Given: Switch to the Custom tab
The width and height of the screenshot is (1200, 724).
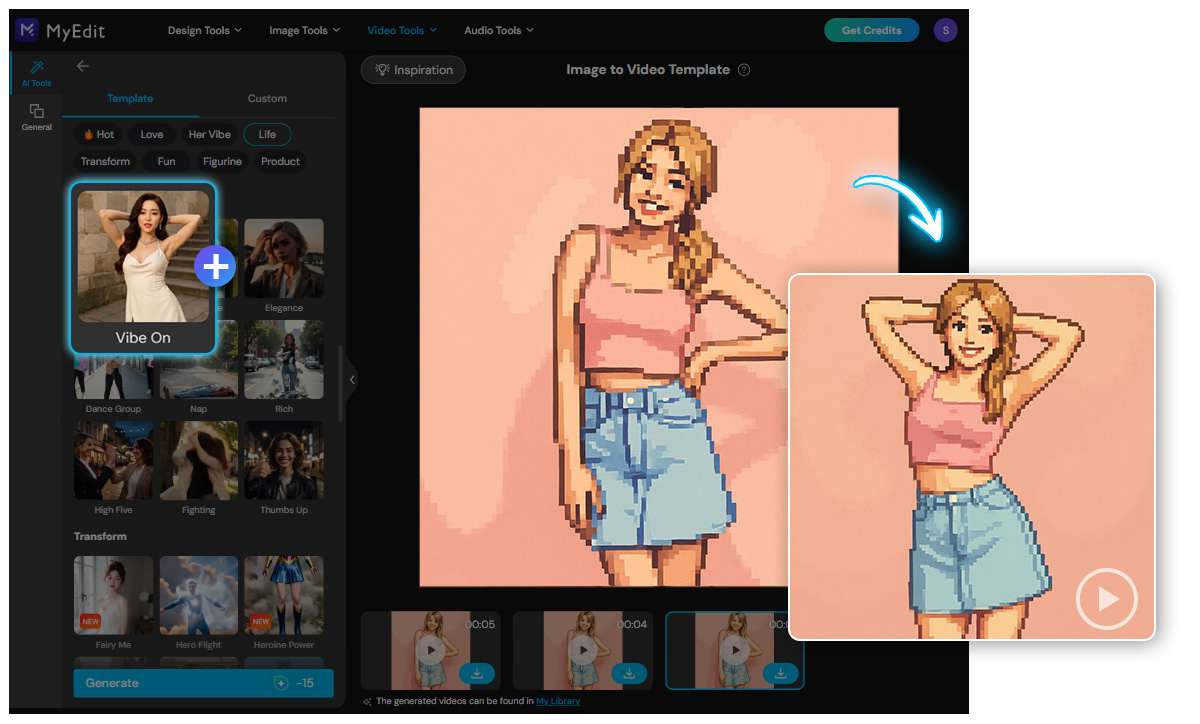Looking at the screenshot, I should [x=267, y=98].
